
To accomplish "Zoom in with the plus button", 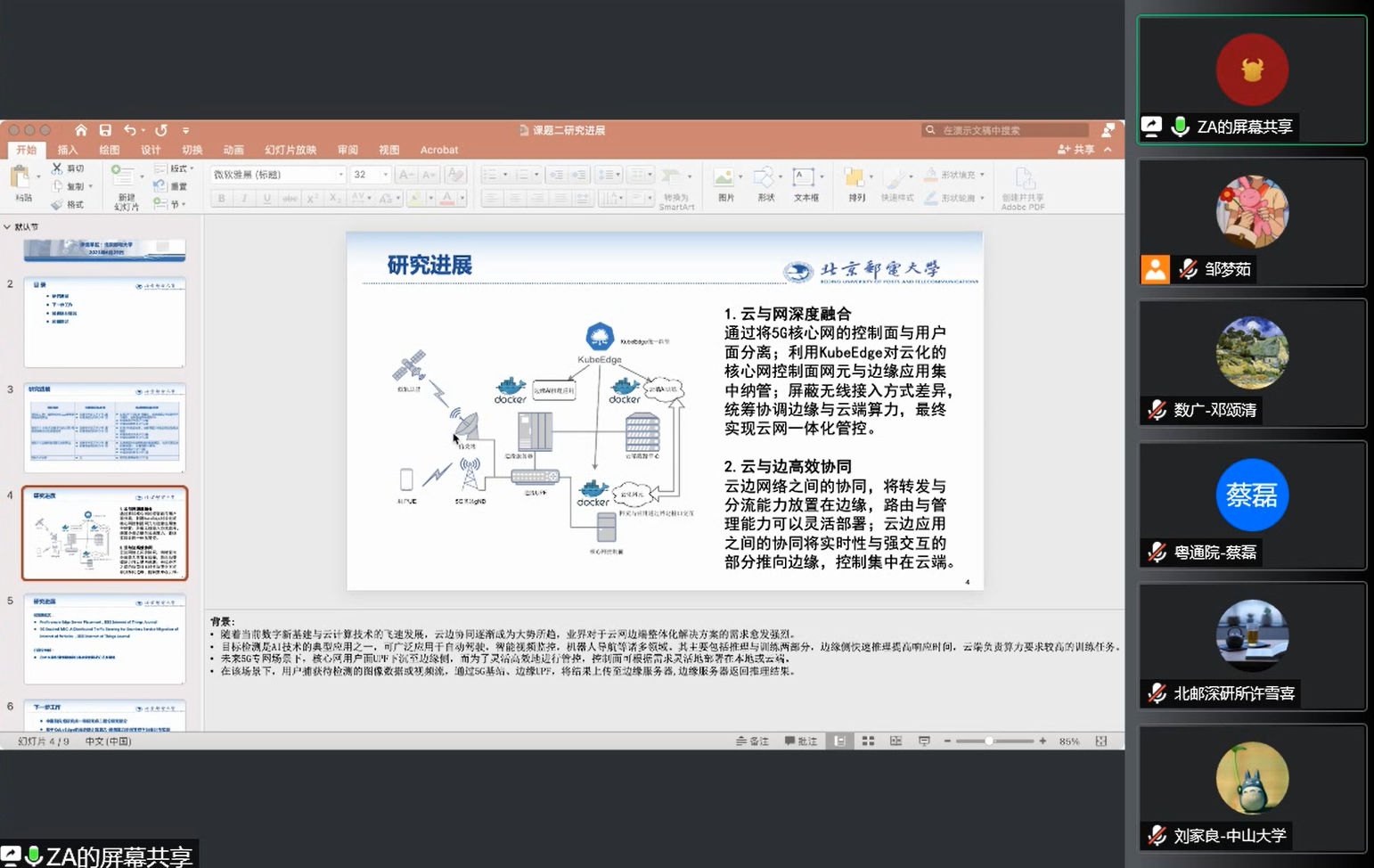I will point(1043,741).
